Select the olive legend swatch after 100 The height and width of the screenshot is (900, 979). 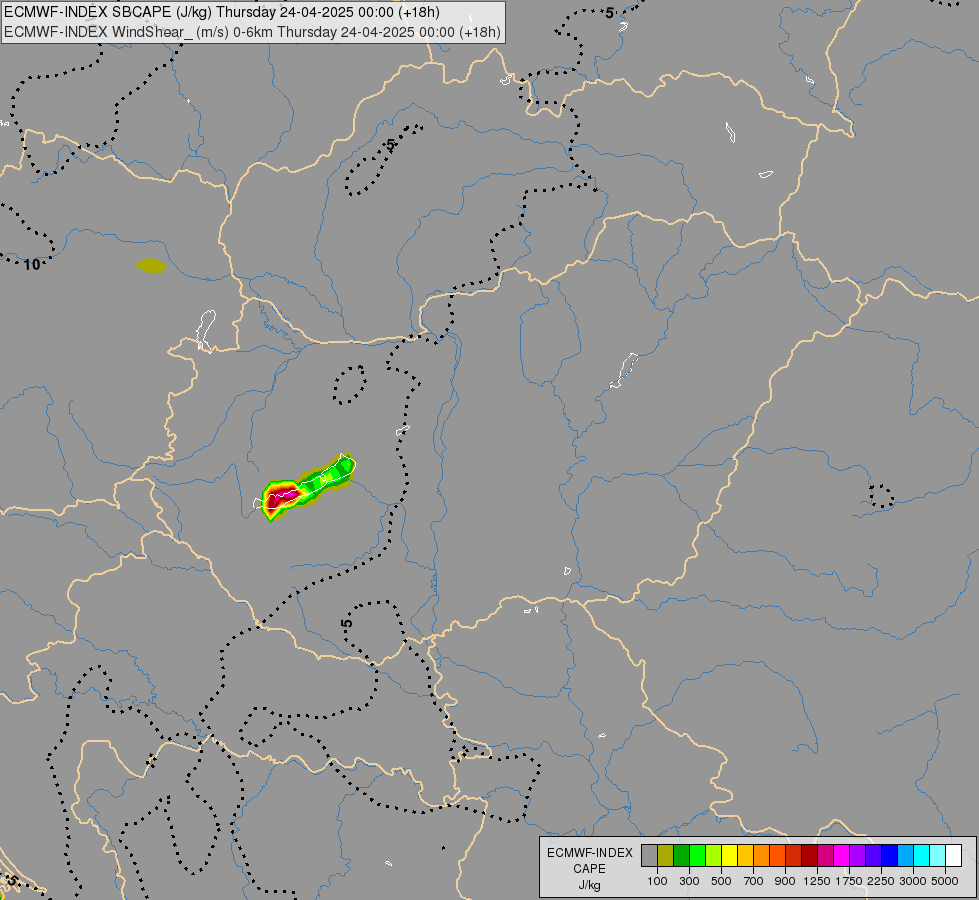tap(666, 855)
